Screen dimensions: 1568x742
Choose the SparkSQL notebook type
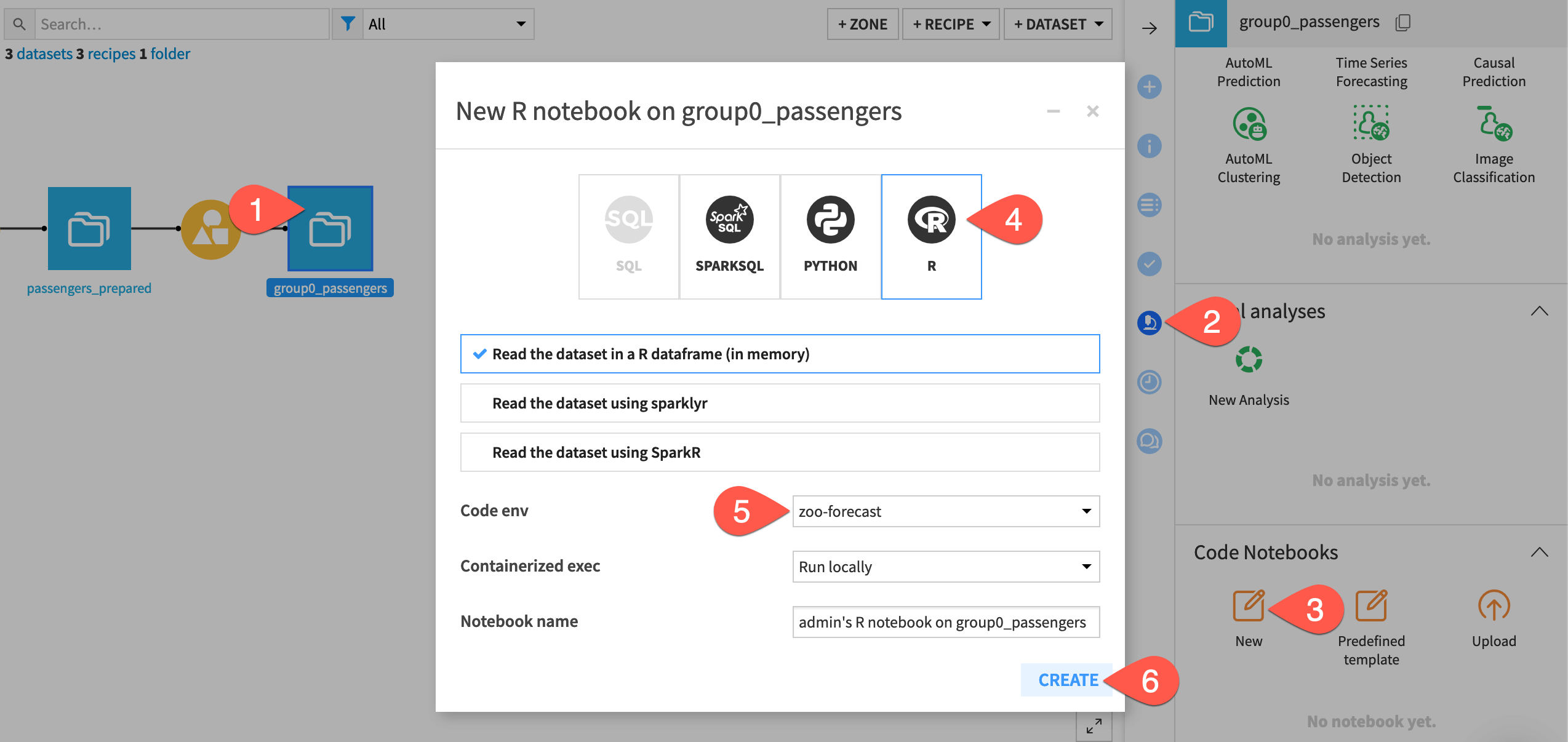(x=729, y=237)
